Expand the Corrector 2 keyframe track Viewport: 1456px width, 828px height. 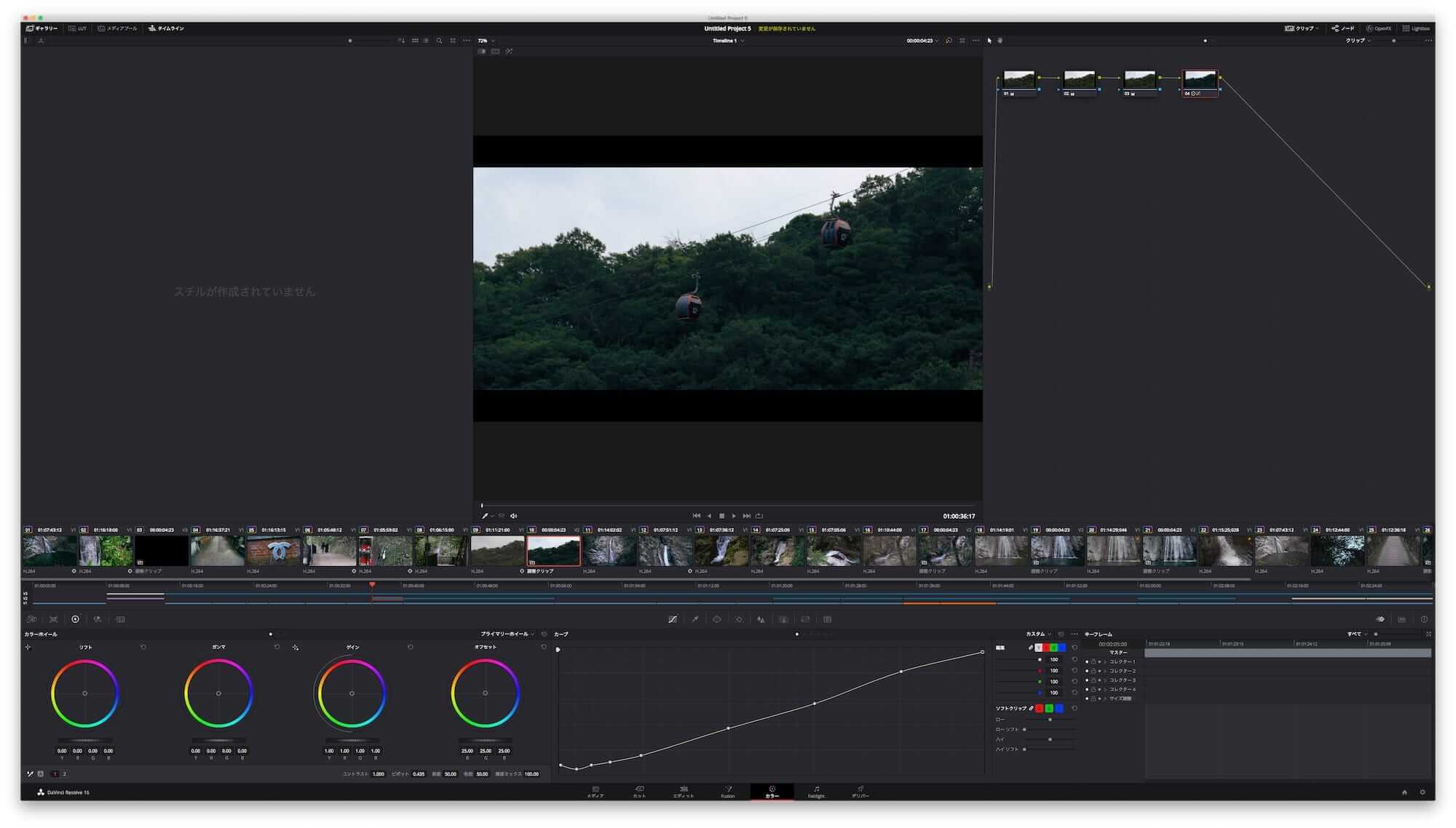[1105, 671]
